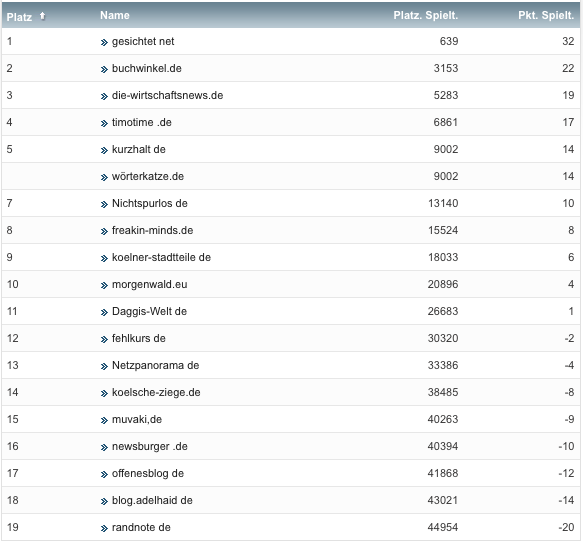This screenshot has width=583, height=542.
Task: Click the sort arrow next to Platz
Action: pos(42,16)
